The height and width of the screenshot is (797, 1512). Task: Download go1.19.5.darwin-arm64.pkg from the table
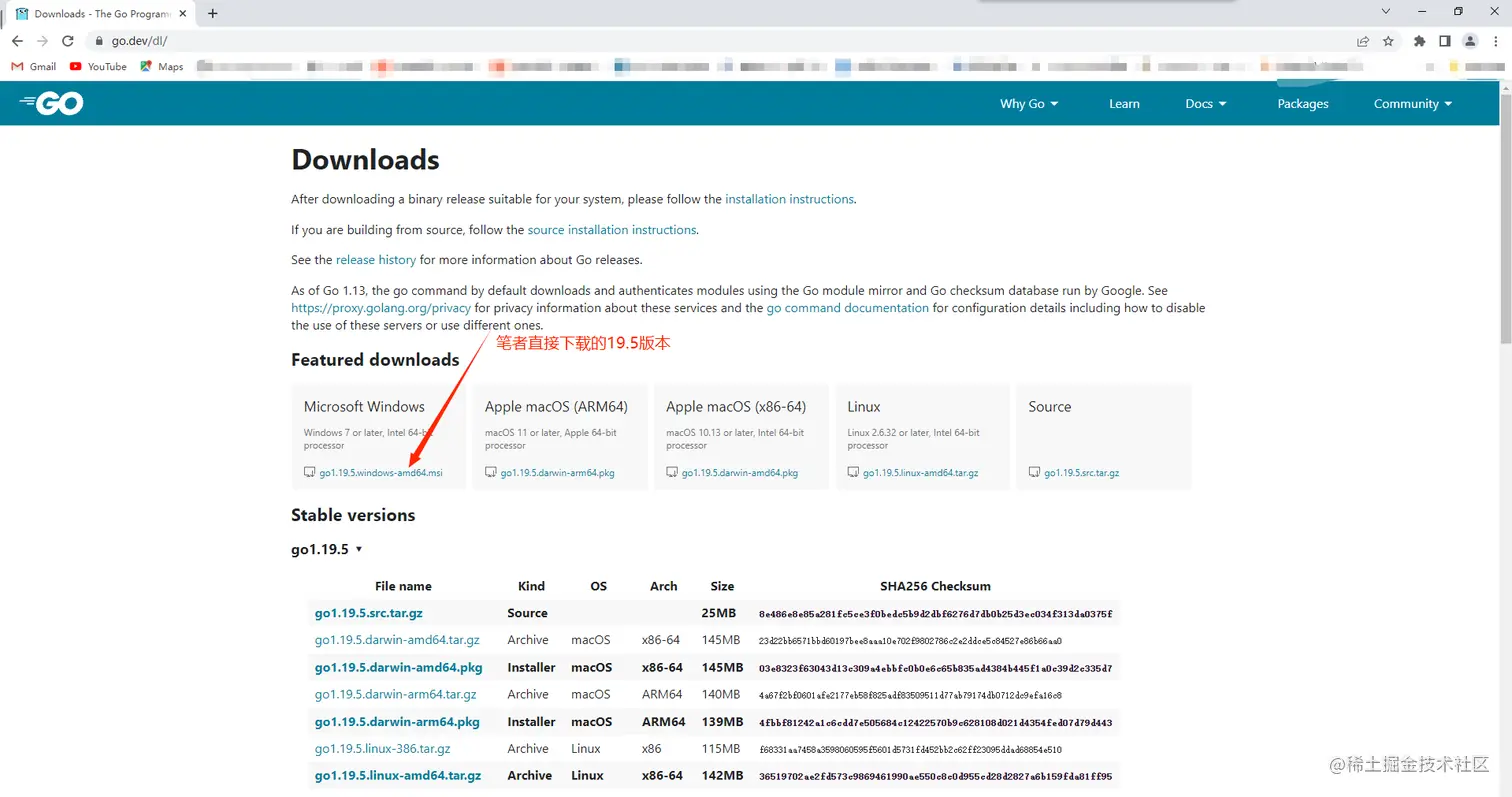click(x=397, y=722)
